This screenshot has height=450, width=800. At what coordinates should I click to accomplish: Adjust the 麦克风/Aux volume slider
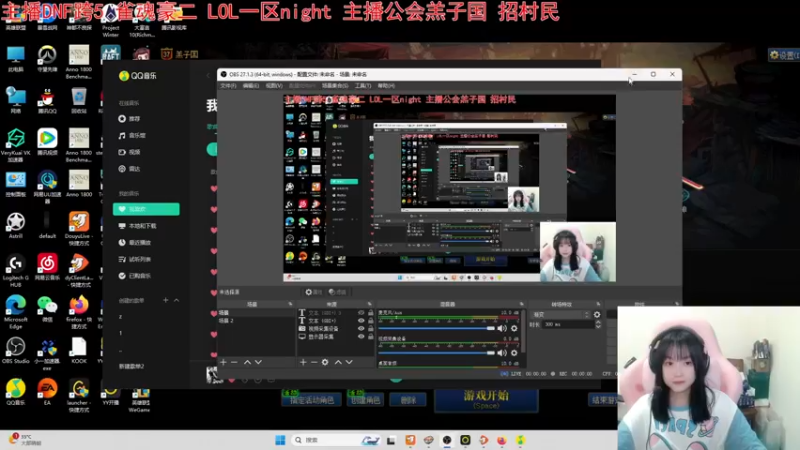tap(437, 328)
